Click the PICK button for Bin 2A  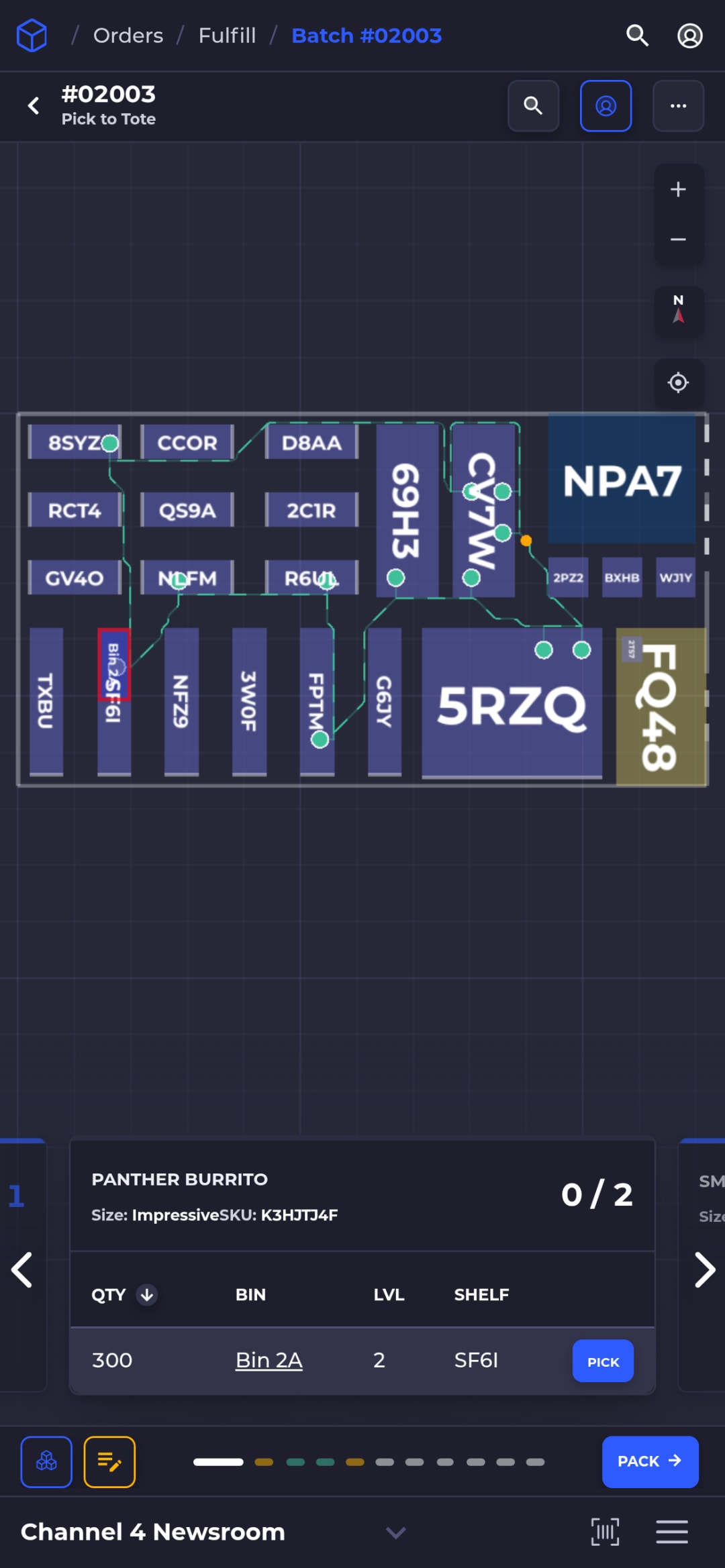[x=603, y=1361]
